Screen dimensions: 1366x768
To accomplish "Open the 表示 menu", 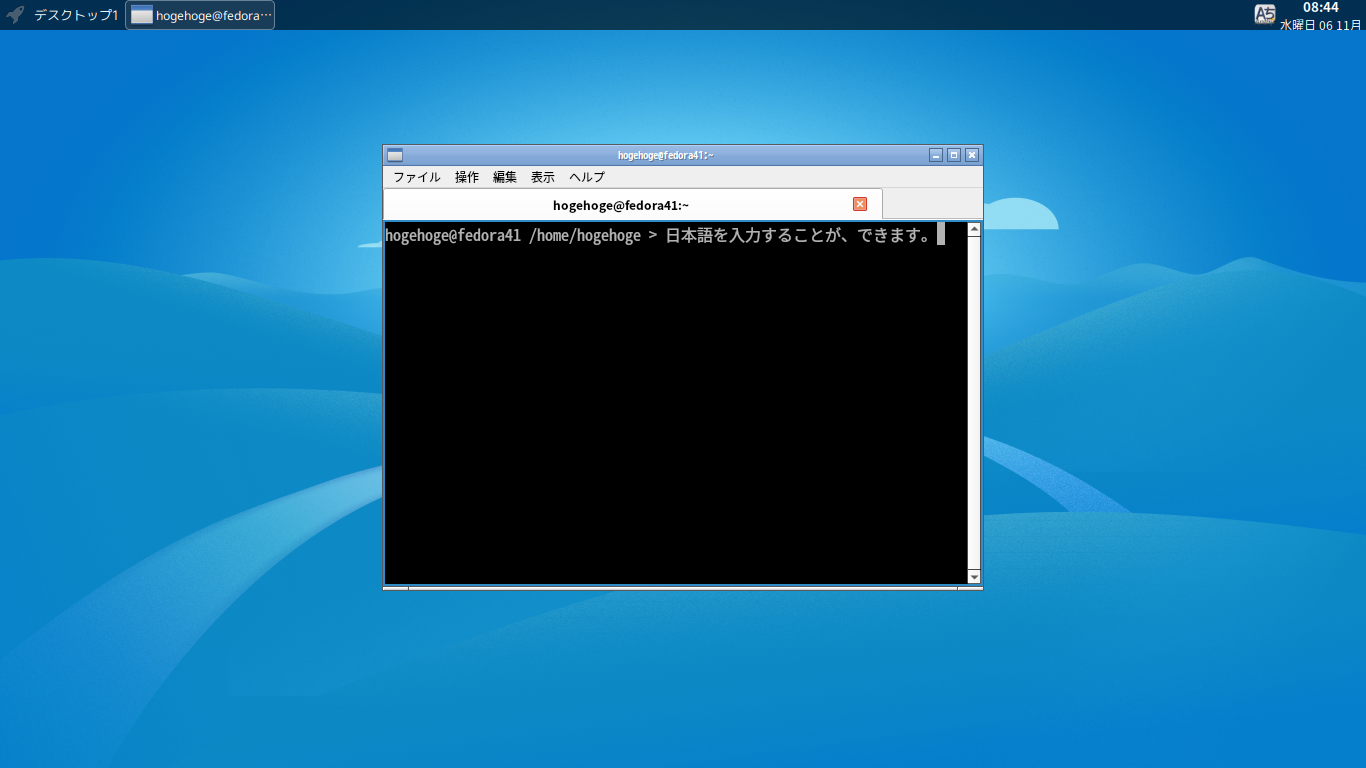I will coord(542,177).
